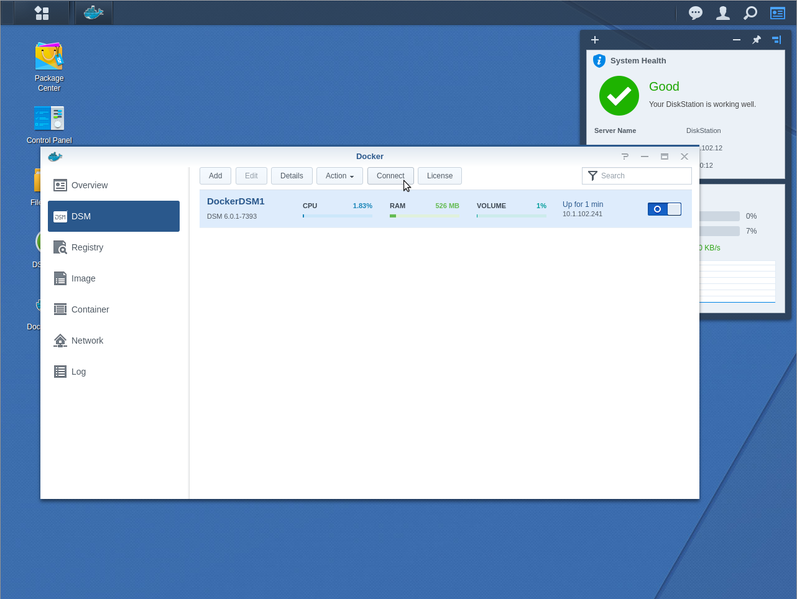
Task: Click the widget panel dock-side icon
Action: click(x=777, y=40)
